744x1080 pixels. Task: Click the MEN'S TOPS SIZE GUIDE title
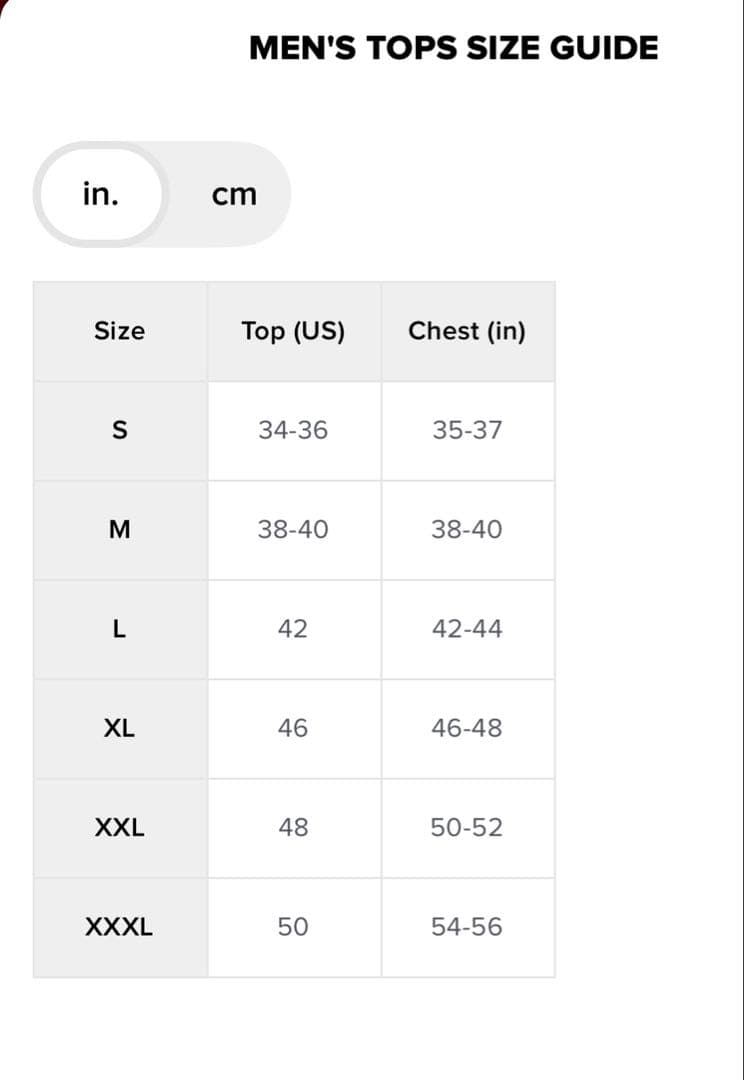coord(453,47)
